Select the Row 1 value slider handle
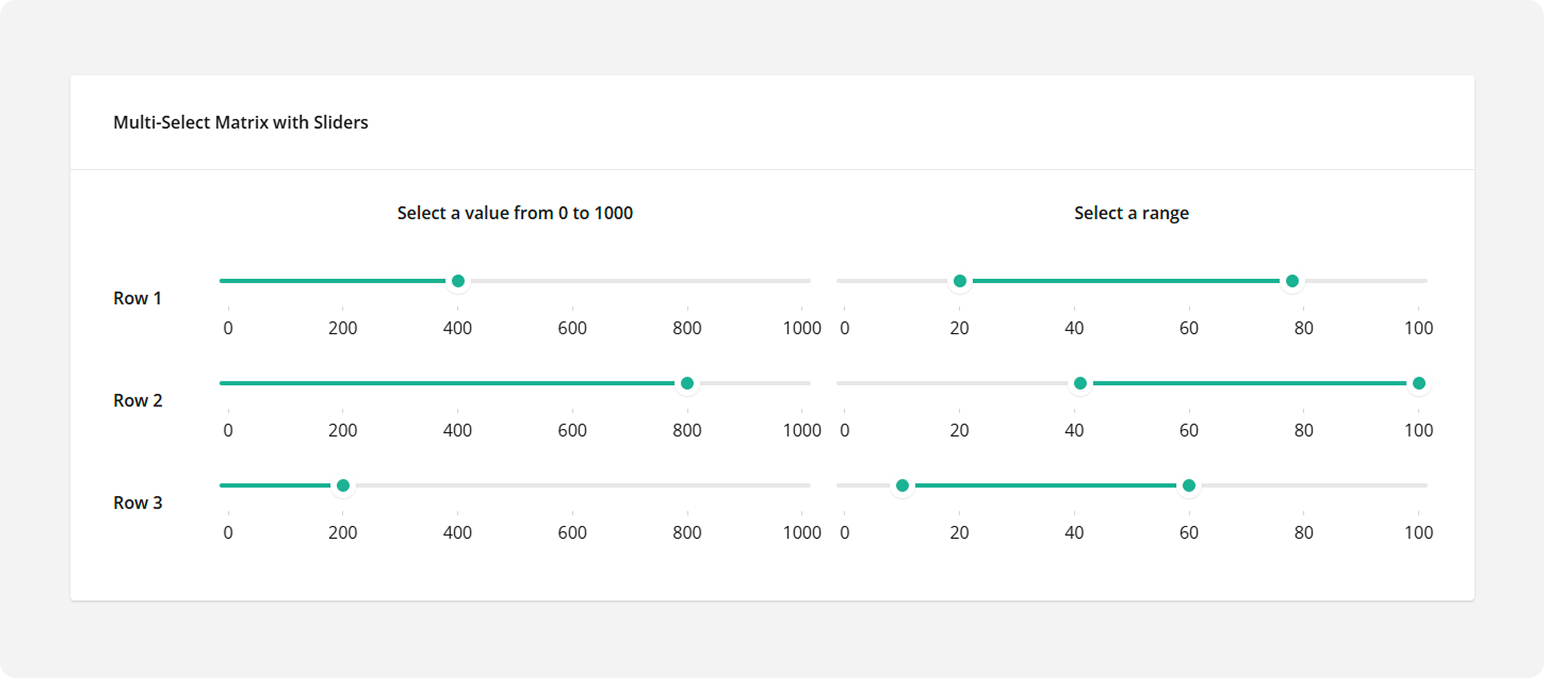Screen dimensions: 1544x678 click(457, 281)
